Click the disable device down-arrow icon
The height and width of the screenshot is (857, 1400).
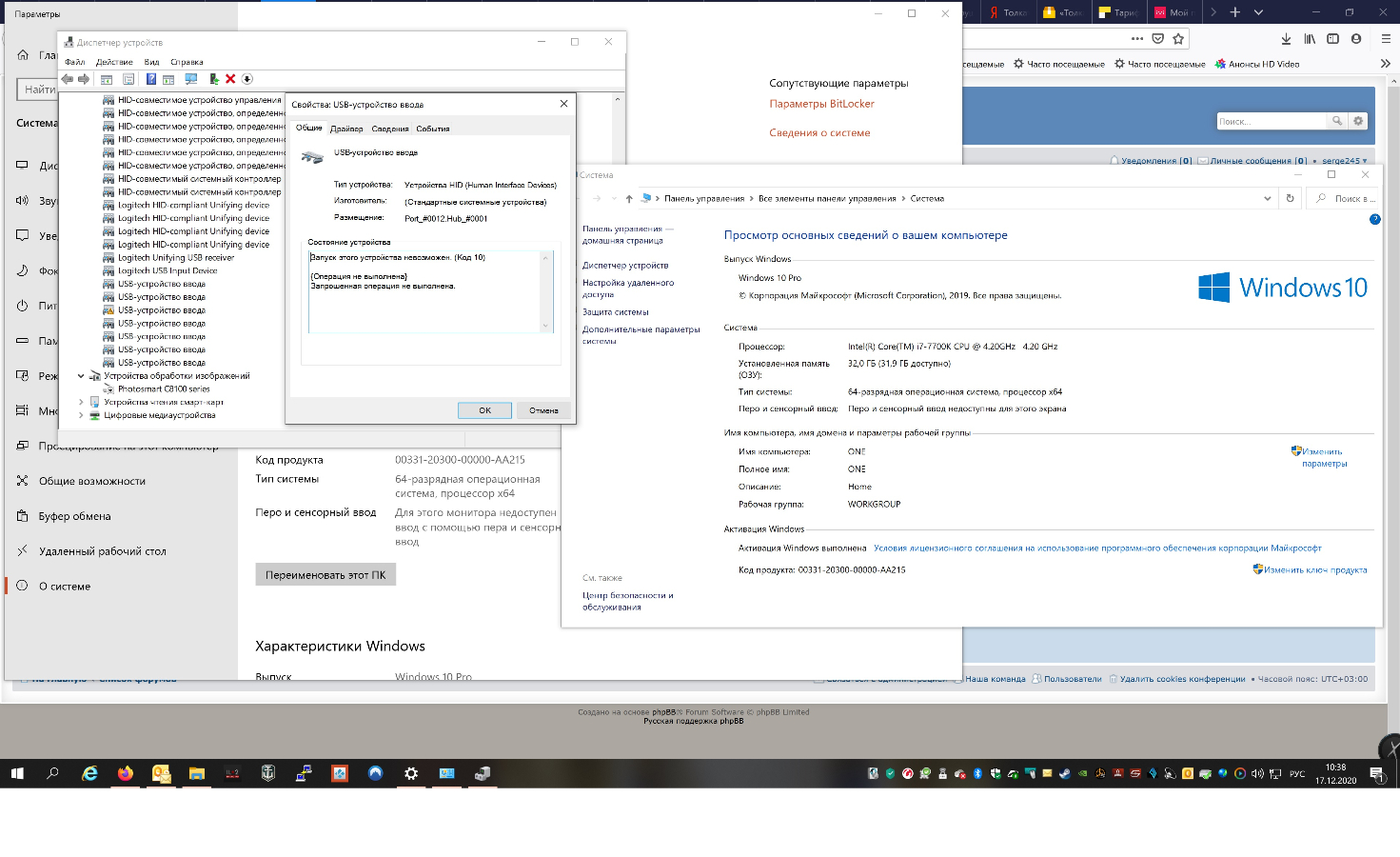pyautogui.click(x=246, y=79)
